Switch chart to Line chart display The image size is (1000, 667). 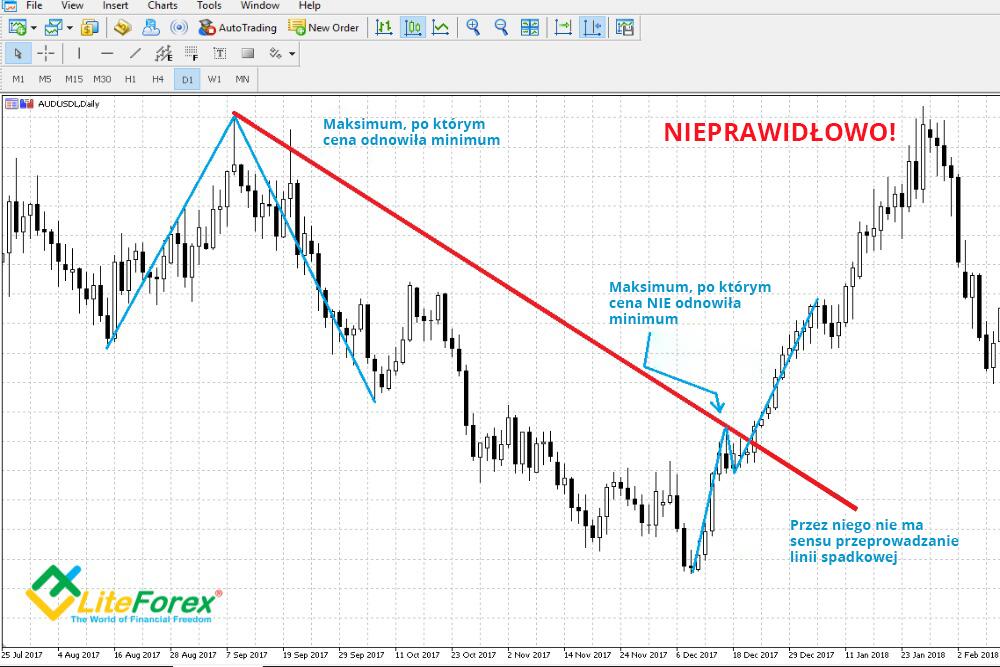click(x=440, y=27)
